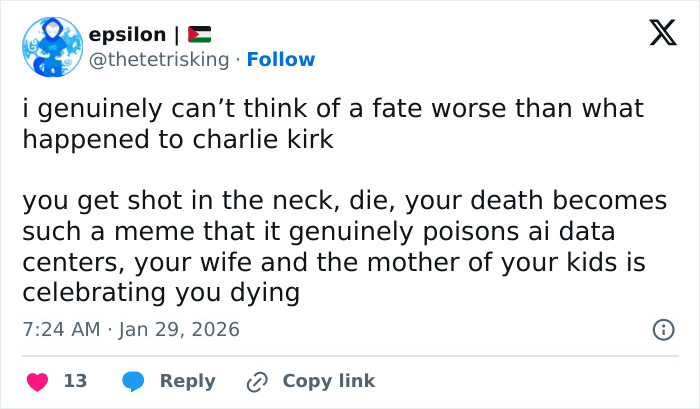Click the tweet's first paragraph text
The image size is (700, 409).
(333, 123)
